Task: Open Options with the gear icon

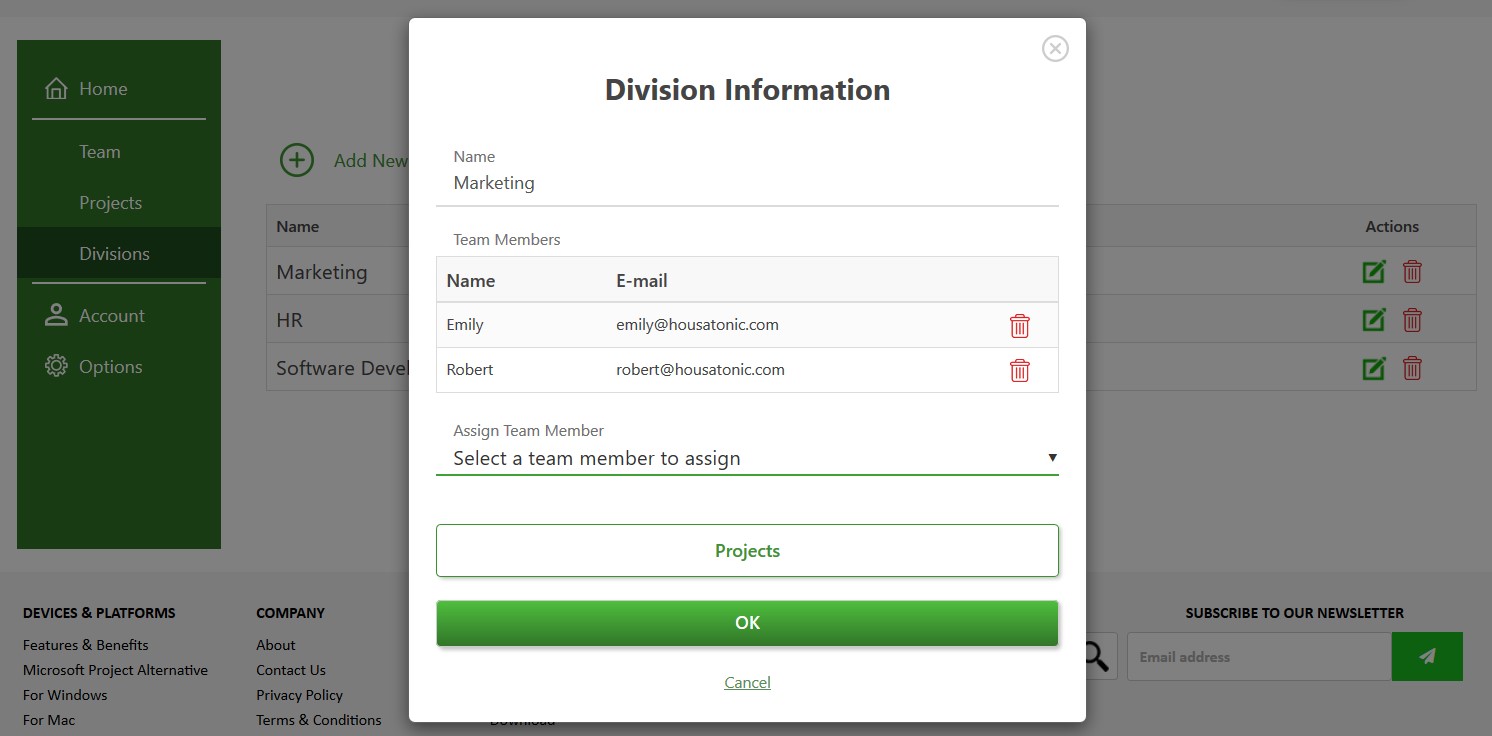Action: coord(56,366)
